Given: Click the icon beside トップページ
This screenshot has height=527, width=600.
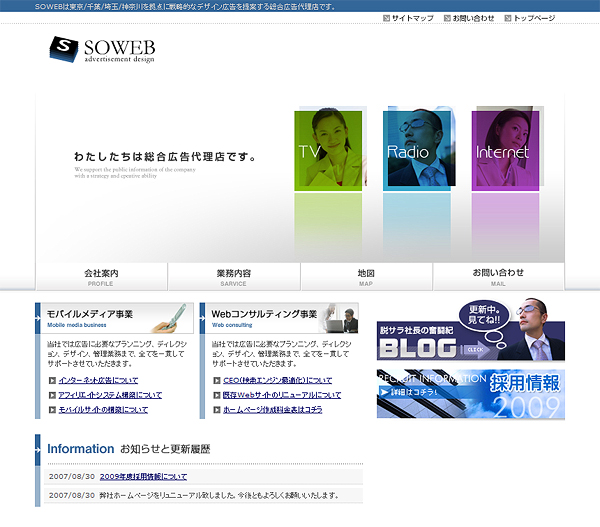Looking at the screenshot, I should pyautogui.click(x=507, y=18).
